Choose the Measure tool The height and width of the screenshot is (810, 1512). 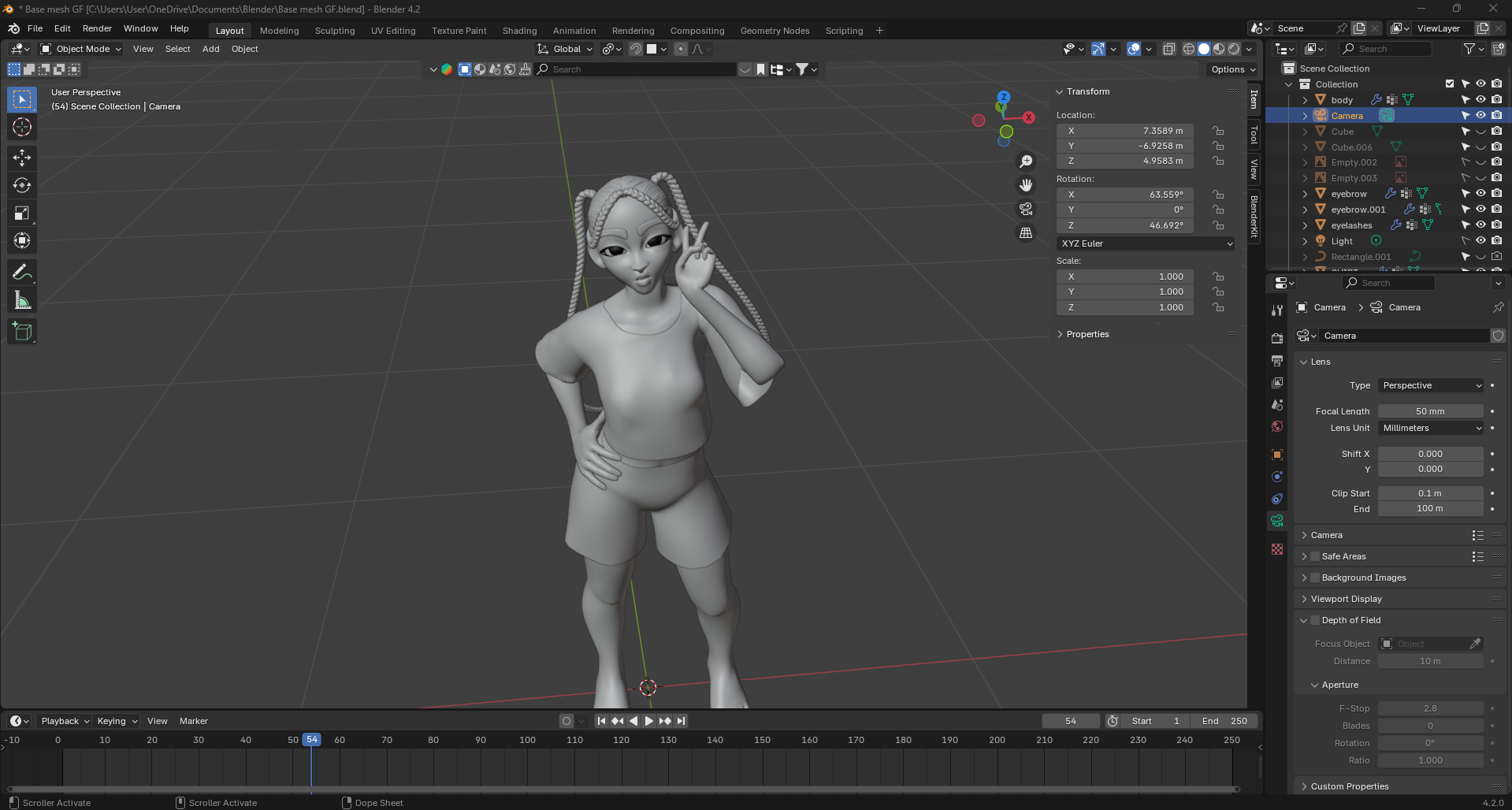click(x=22, y=300)
